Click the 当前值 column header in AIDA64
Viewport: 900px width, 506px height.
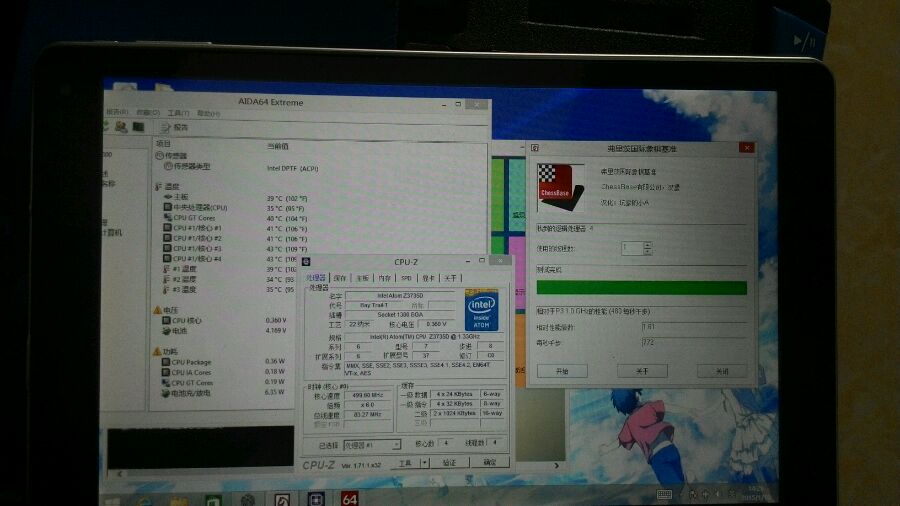tap(278, 146)
